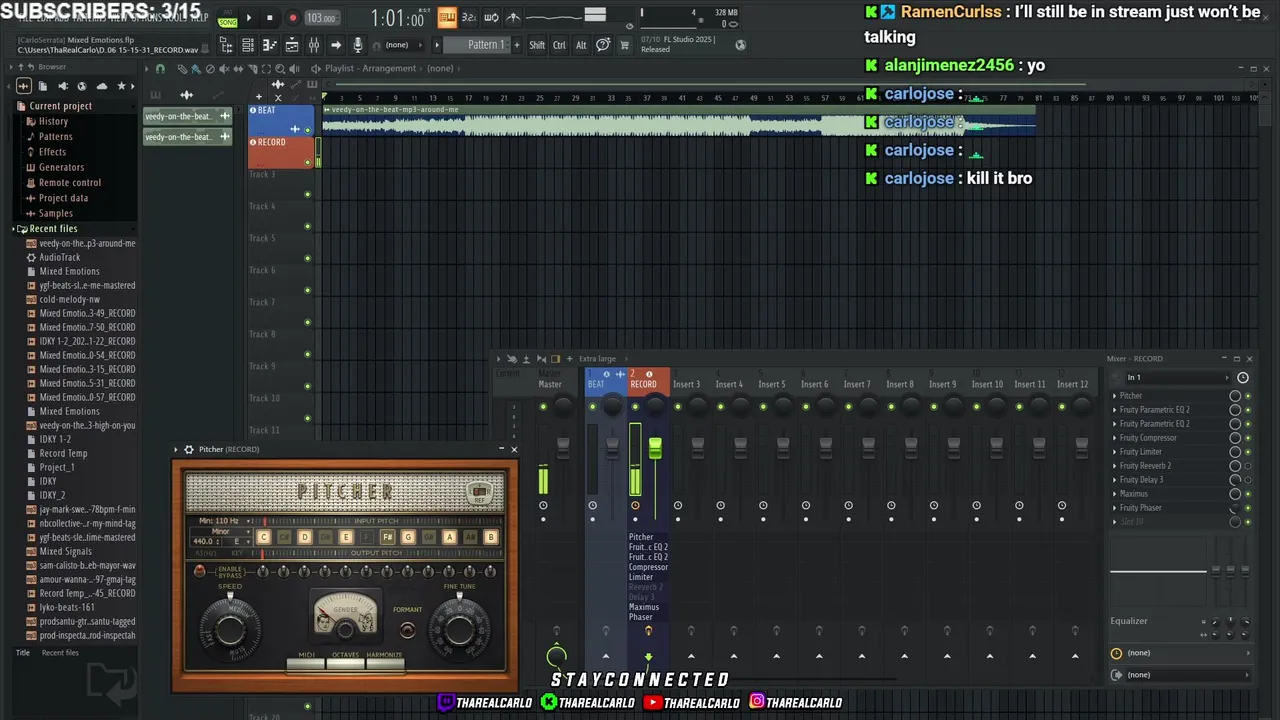This screenshot has width=1280, height=720.
Task: Mute the BEAT mixer track LED
Action: 592,406
